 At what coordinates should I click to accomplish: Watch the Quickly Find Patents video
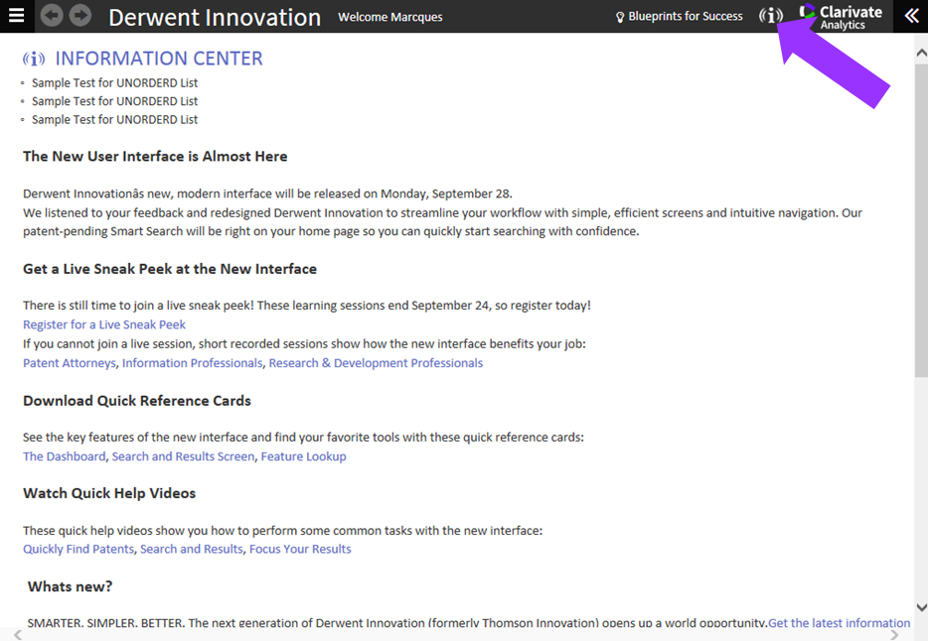(78, 549)
